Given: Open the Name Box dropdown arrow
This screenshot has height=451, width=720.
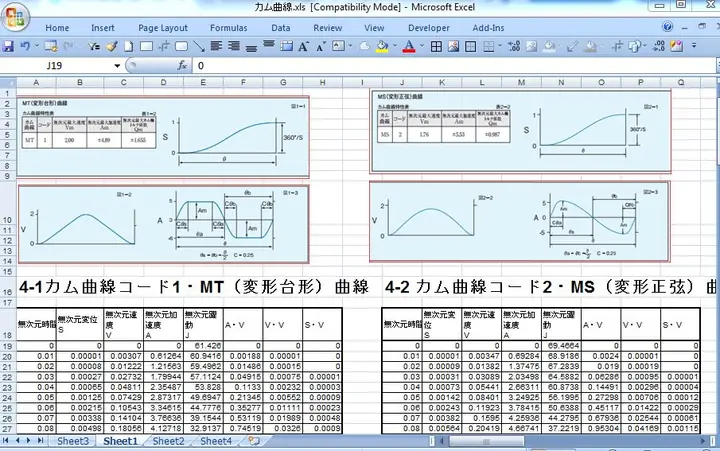Looking at the screenshot, I should tap(117, 66).
